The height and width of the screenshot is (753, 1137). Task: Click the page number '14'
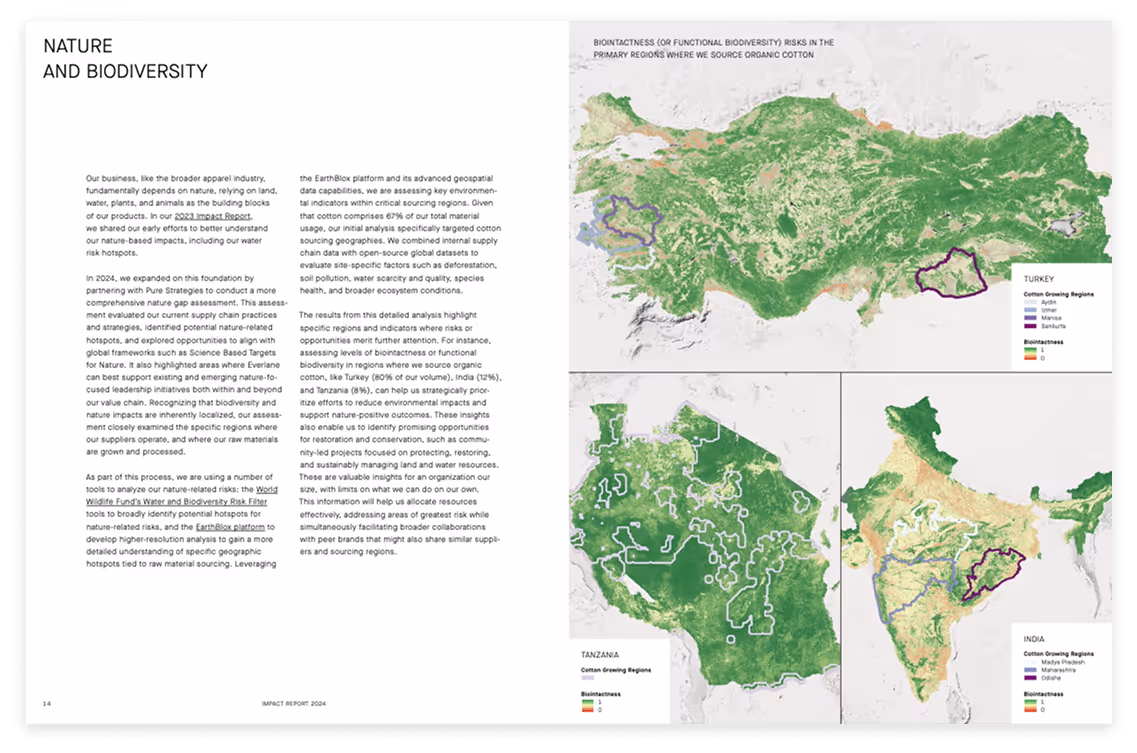pos(47,704)
